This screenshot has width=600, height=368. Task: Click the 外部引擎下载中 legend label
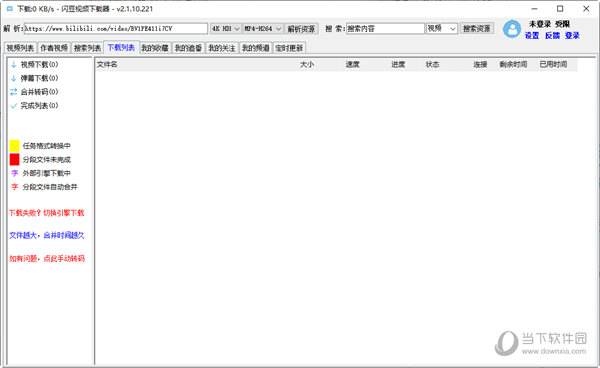[47, 173]
